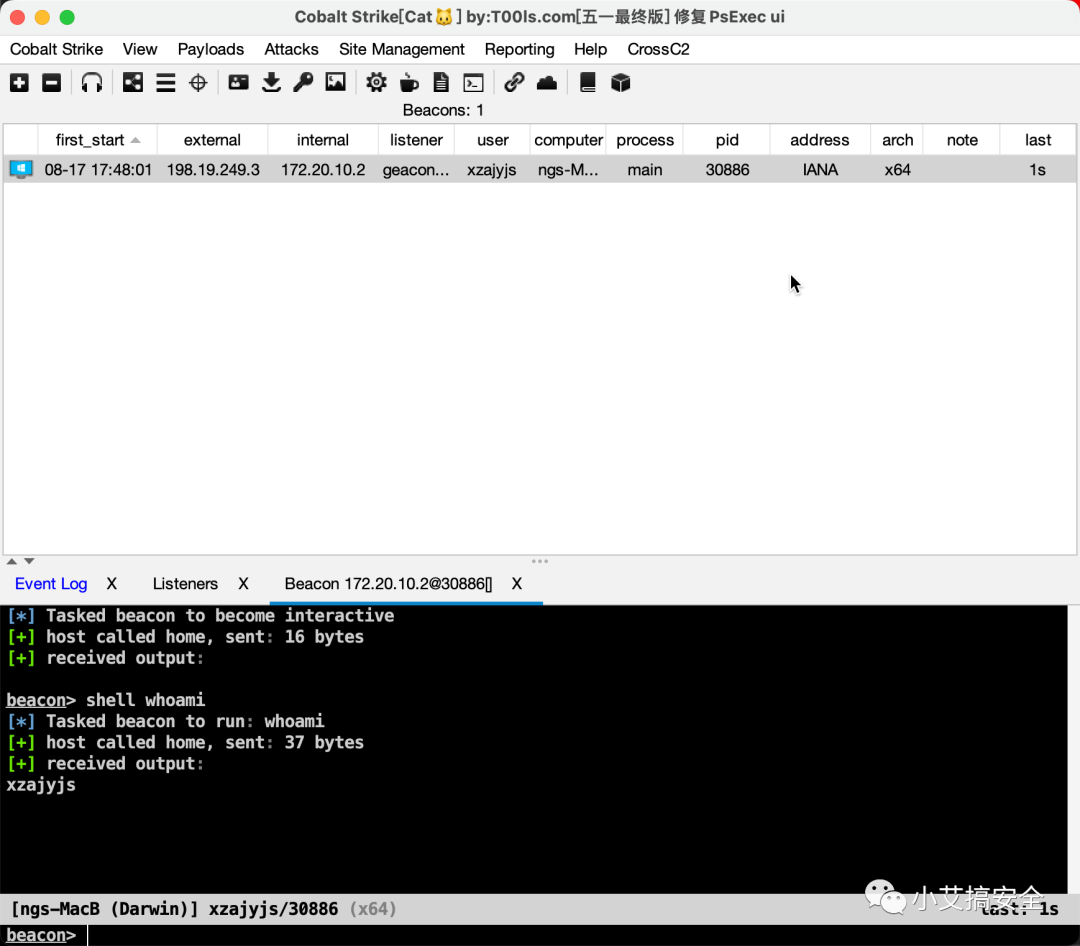Expand panel with down arrow on divider
Viewport: 1080px width, 946px height.
(x=29, y=562)
